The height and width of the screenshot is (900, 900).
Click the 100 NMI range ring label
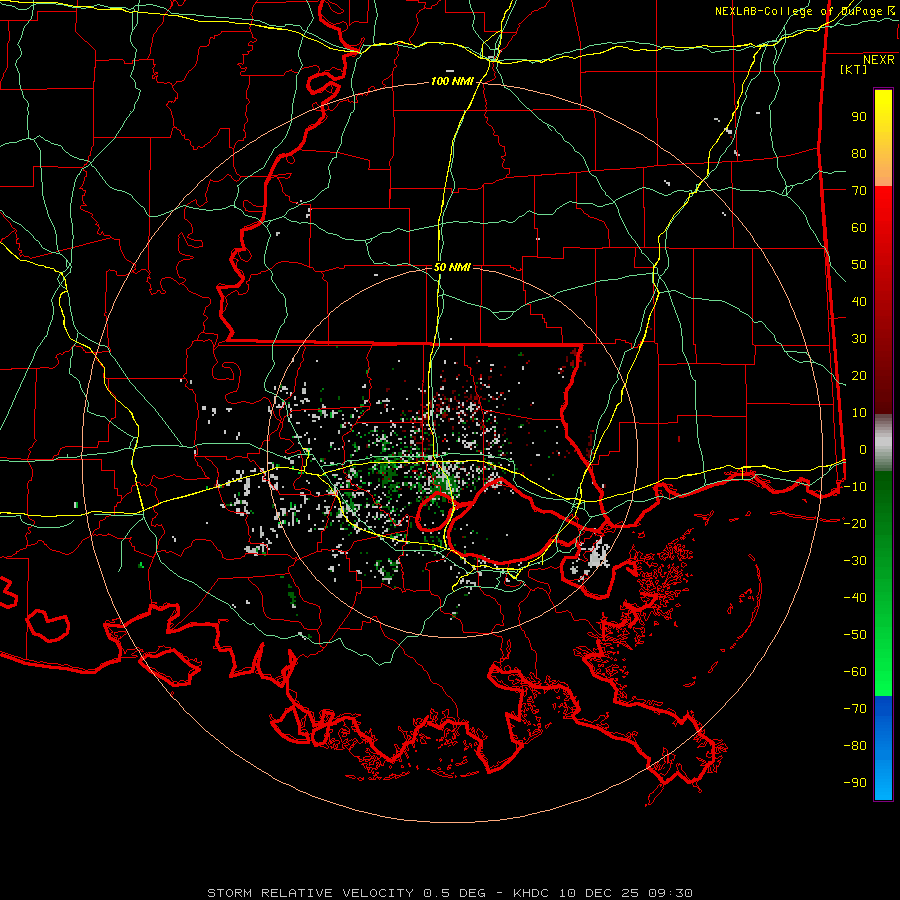pyautogui.click(x=452, y=82)
